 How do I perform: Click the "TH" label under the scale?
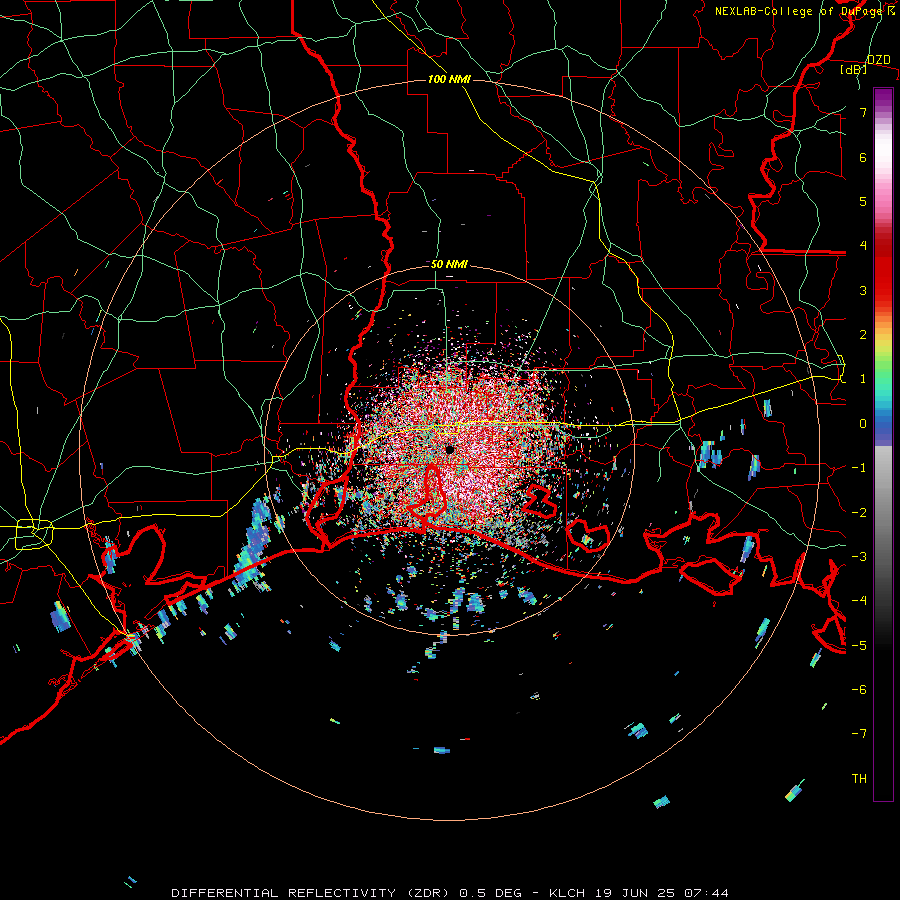coord(859,779)
